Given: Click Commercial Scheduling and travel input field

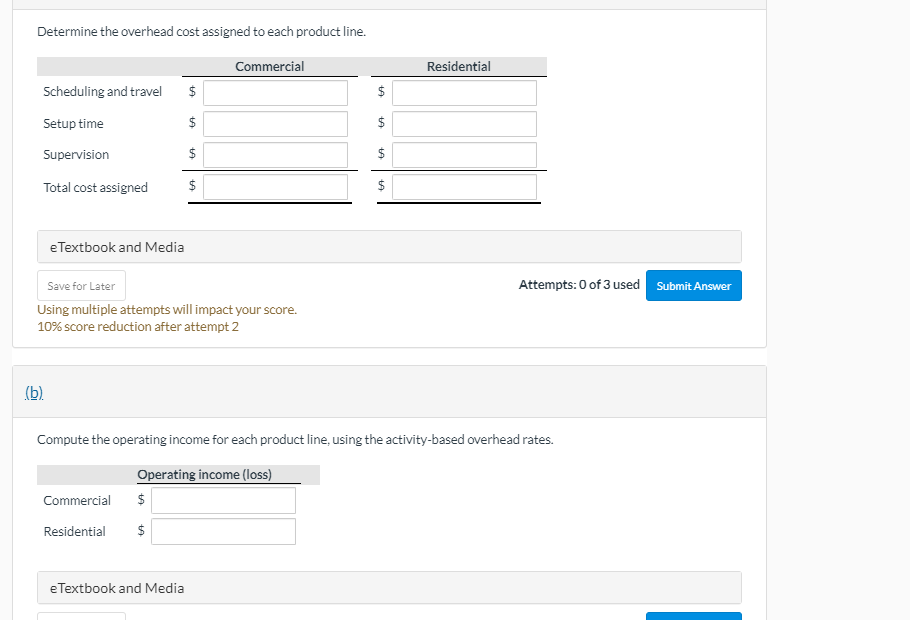Looking at the screenshot, I should pyautogui.click(x=275, y=93).
